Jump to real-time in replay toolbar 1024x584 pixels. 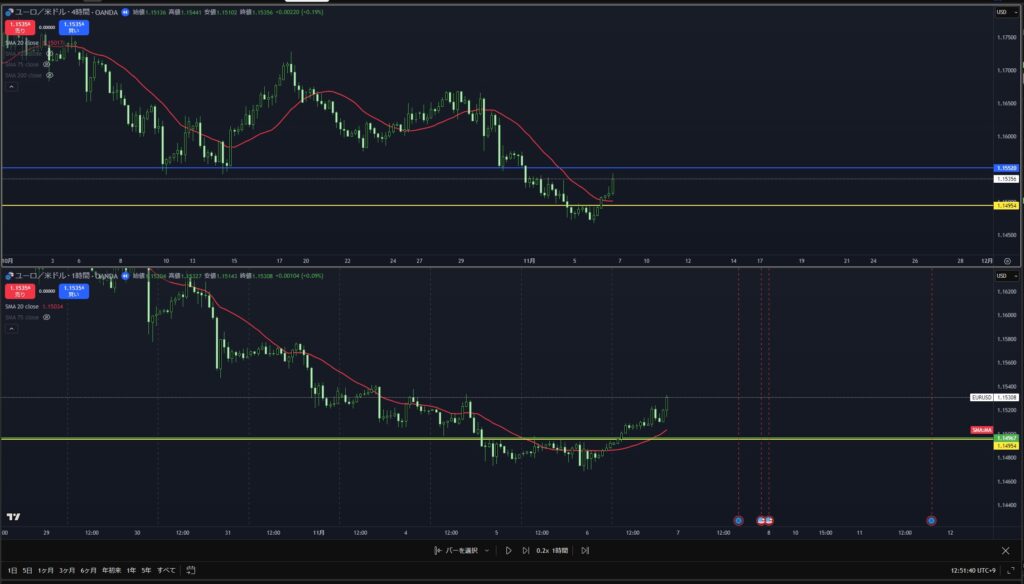(x=585, y=550)
